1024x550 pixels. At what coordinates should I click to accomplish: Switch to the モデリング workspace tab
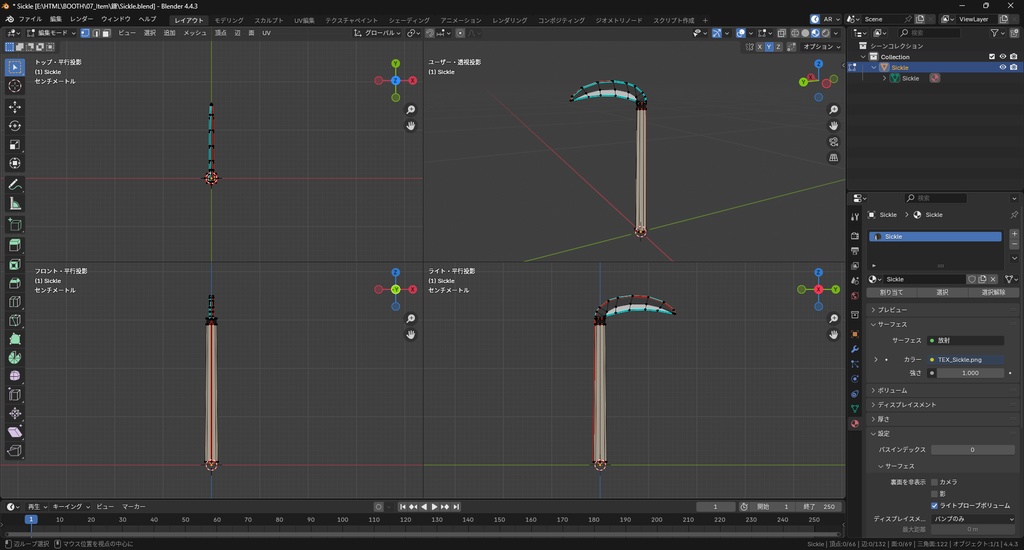[229, 20]
